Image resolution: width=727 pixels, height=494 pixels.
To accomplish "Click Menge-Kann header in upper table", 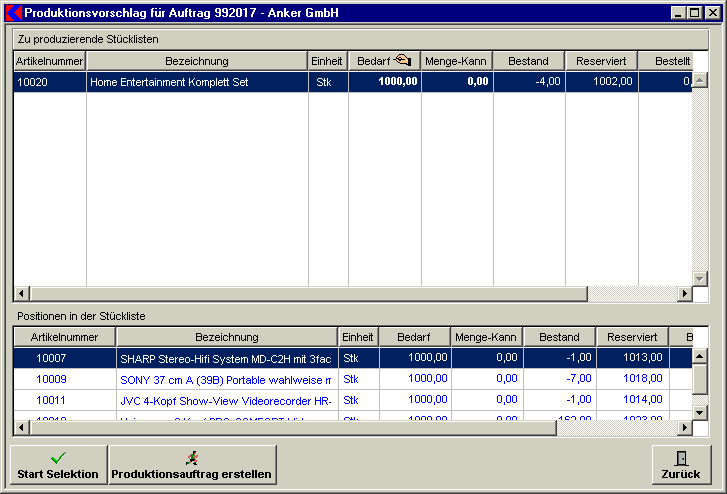I will coord(456,61).
